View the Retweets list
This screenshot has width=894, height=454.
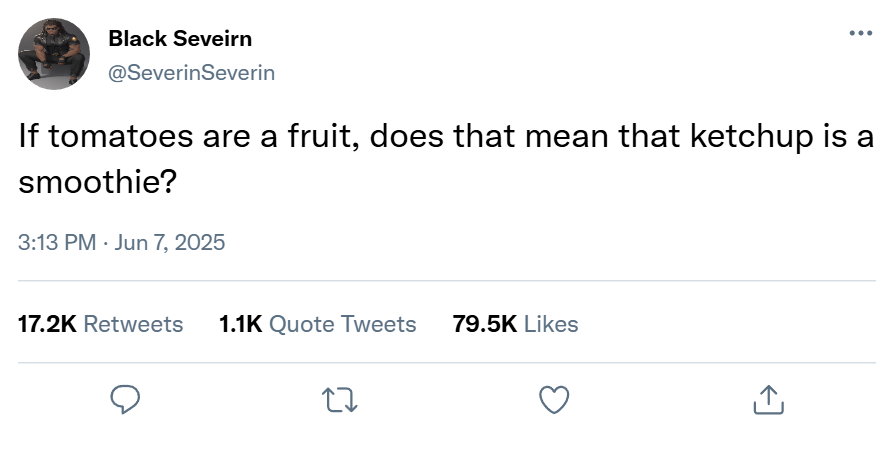coord(133,324)
